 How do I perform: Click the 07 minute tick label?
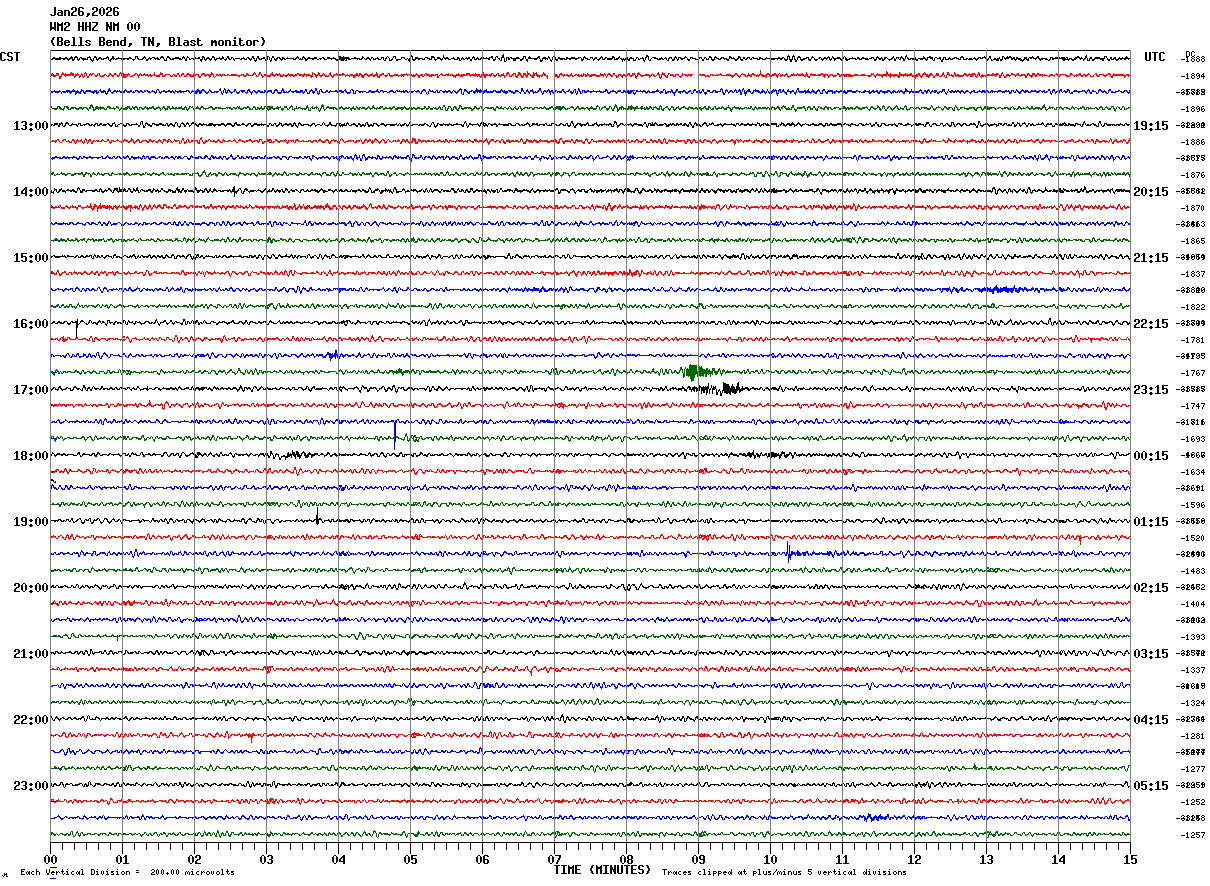[x=554, y=859]
